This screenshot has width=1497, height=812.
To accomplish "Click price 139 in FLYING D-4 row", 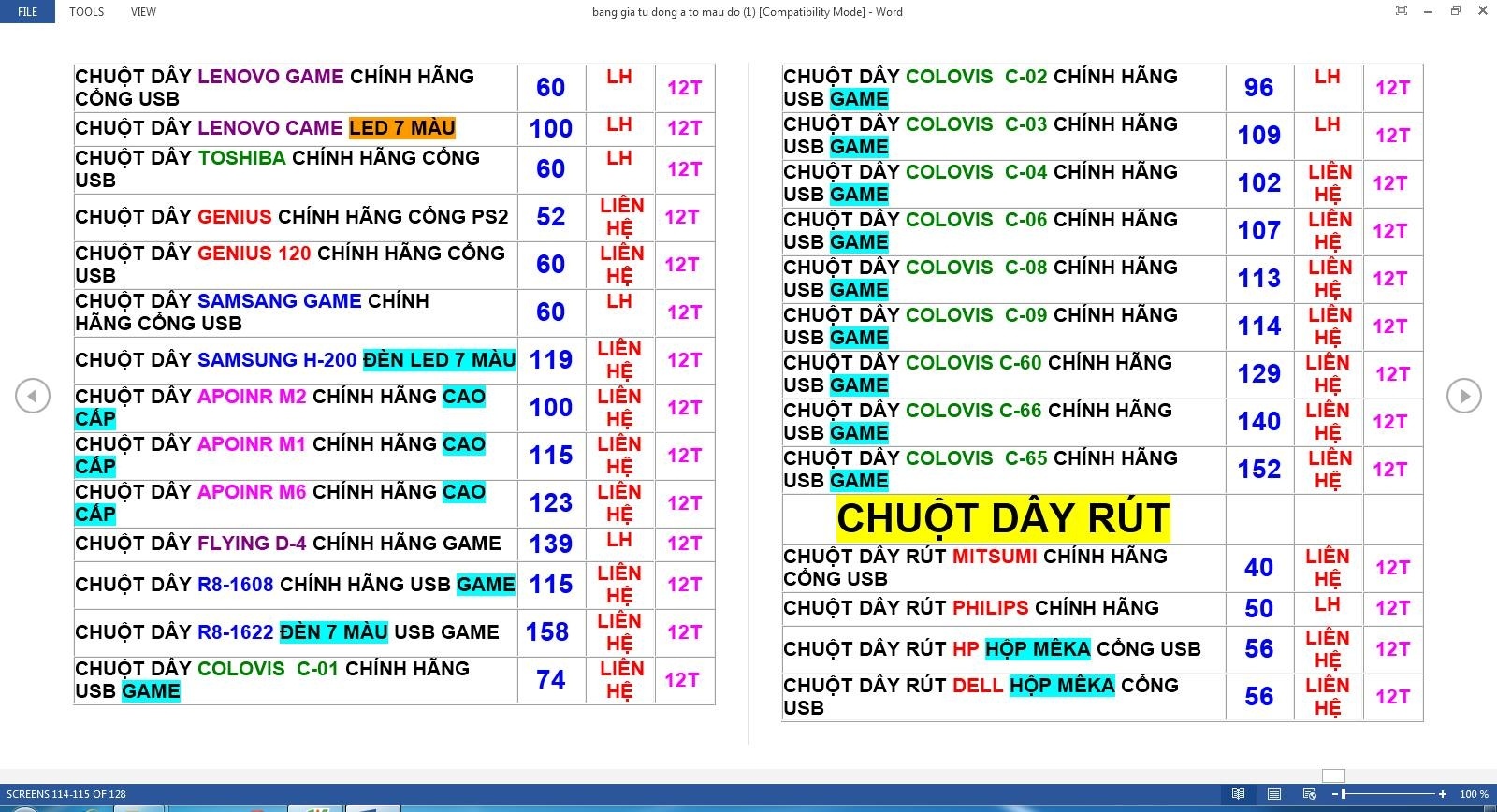I will (x=551, y=544).
